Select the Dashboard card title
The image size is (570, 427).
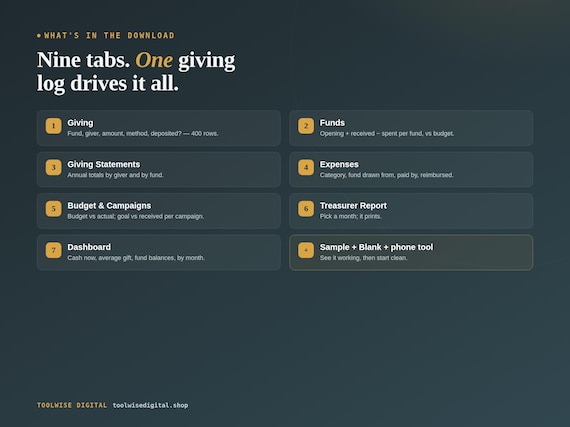click(x=89, y=247)
